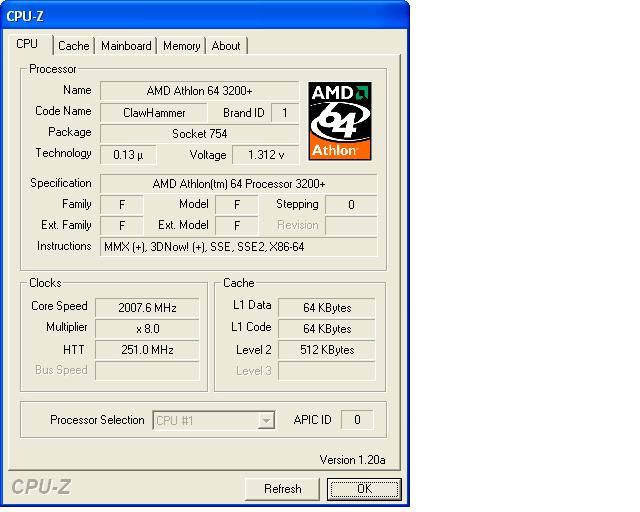Click the Version 1.20a label
Screen dimensions: 640x512
pos(352,460)
